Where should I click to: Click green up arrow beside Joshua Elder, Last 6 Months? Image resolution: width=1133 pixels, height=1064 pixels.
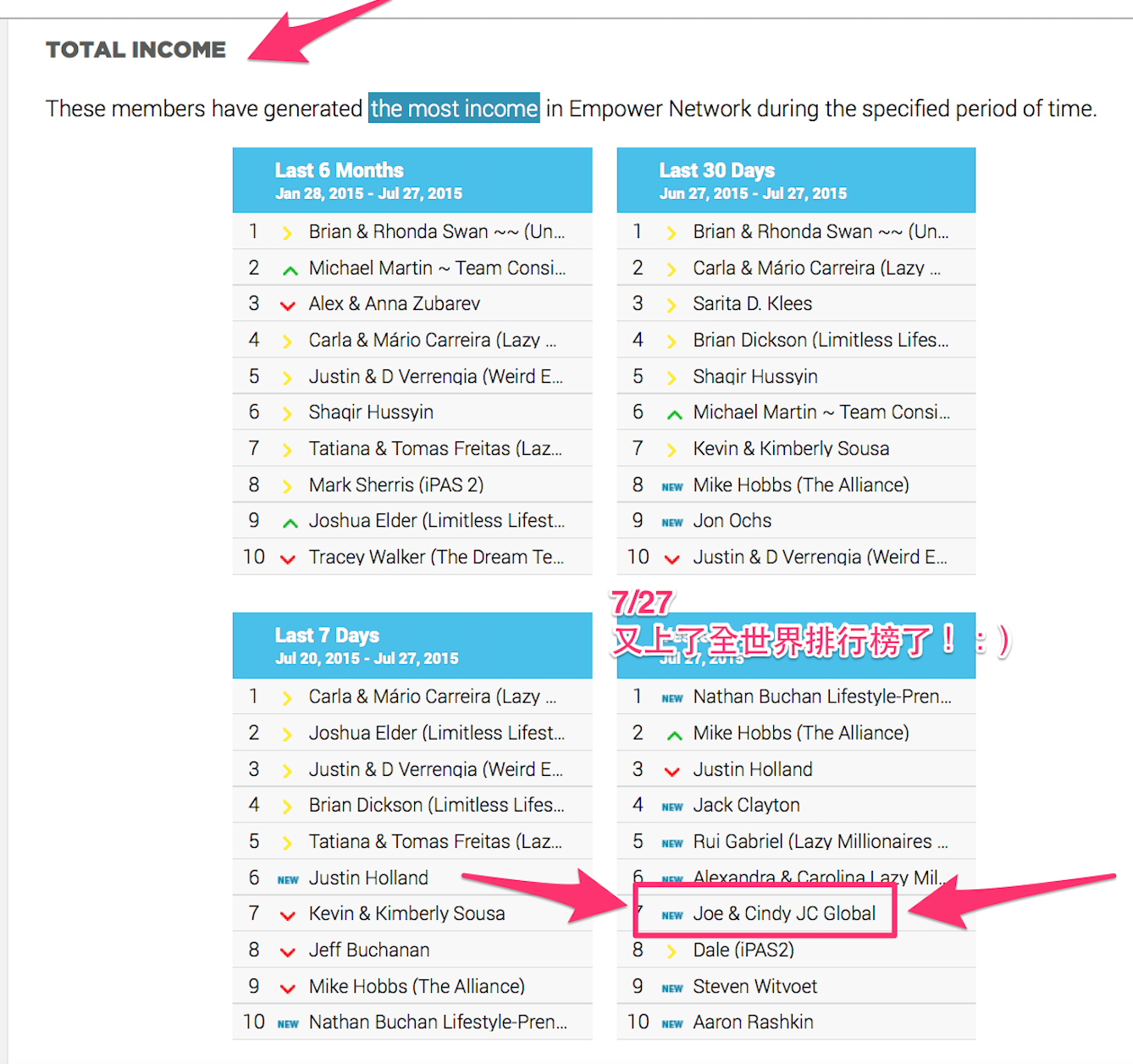point(290,523)
